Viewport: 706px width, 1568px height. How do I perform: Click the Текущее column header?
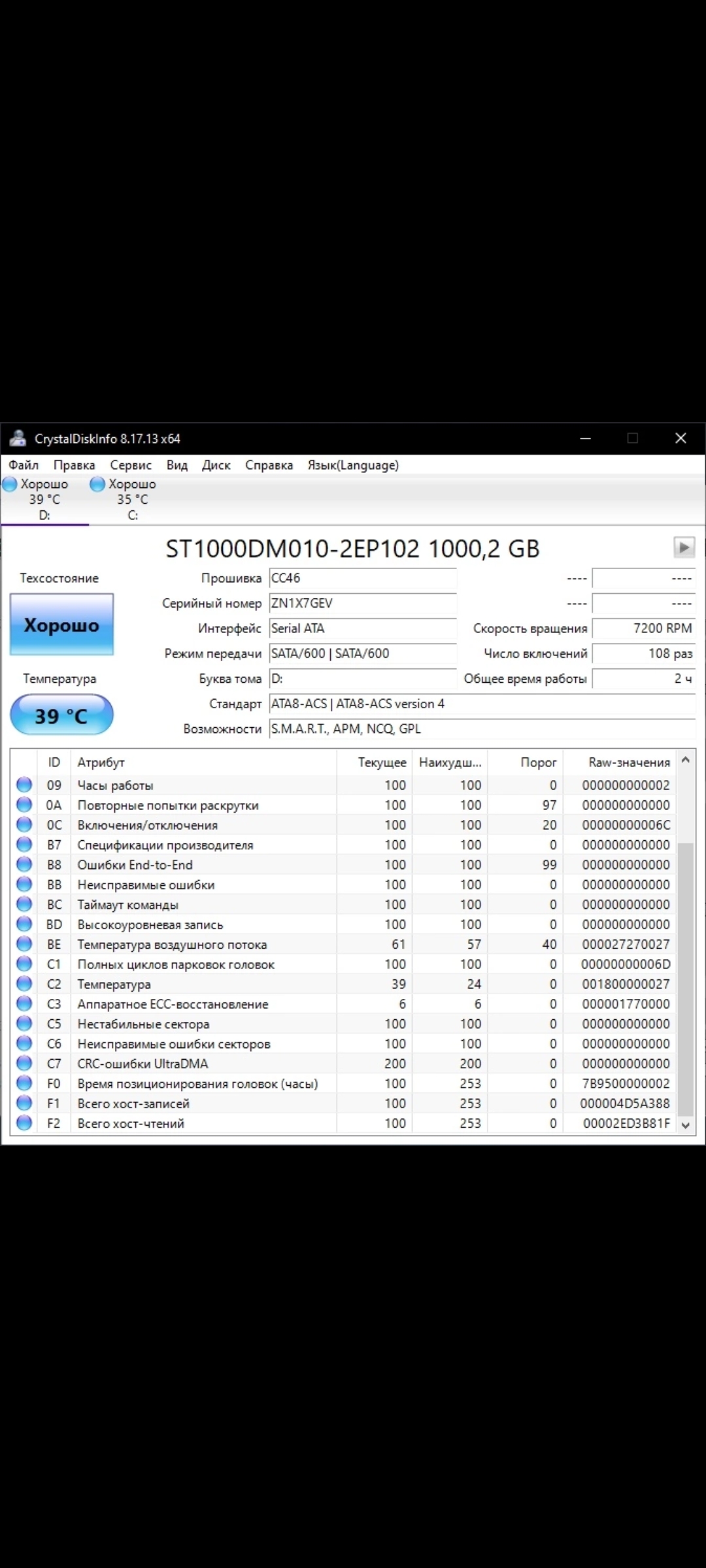coord(375,762)
